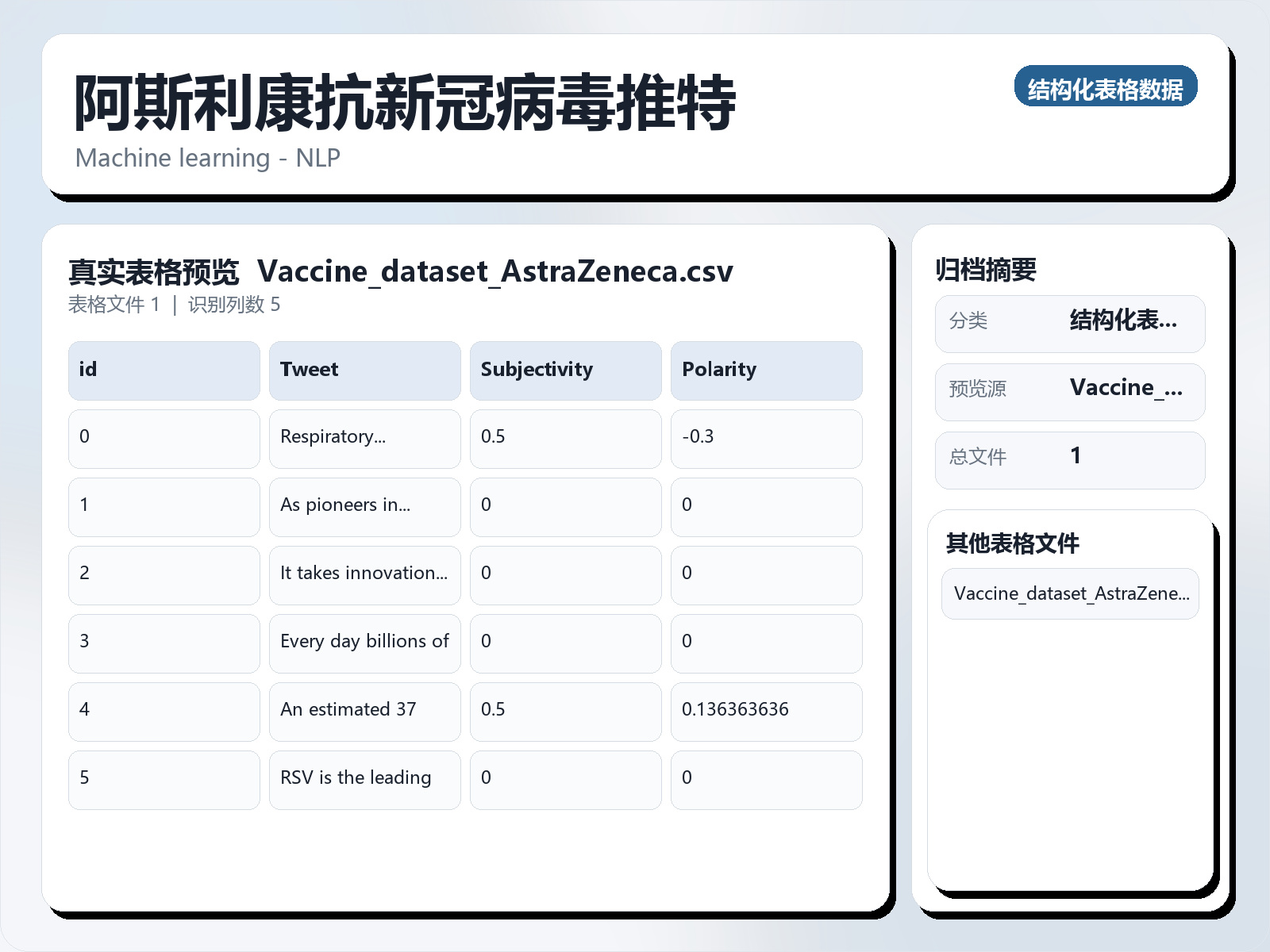Select the Tweet column header
This screenshot has height=952, width=1270.
pos(364,370)
